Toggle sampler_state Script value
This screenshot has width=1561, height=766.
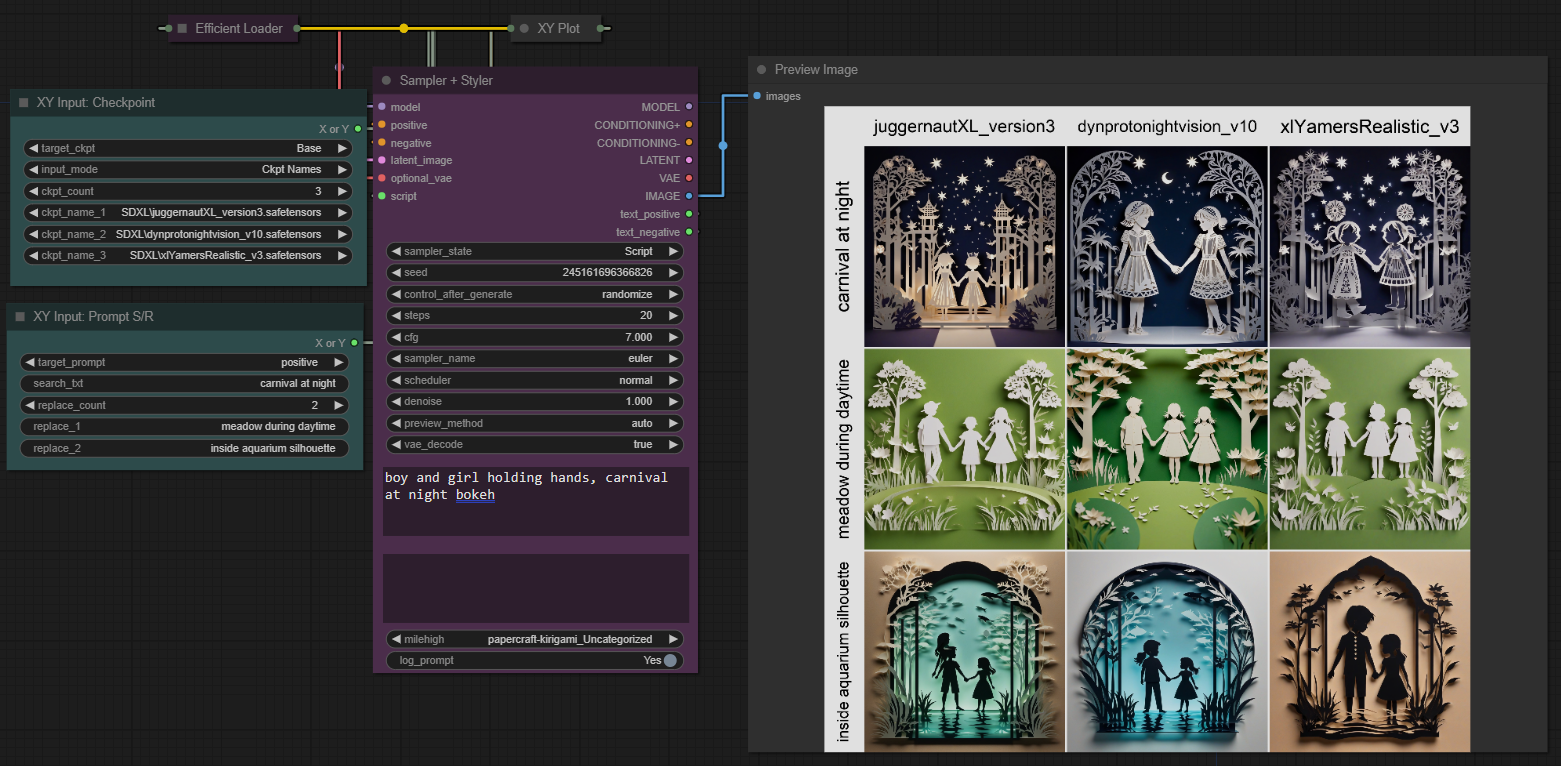[535, 252]
